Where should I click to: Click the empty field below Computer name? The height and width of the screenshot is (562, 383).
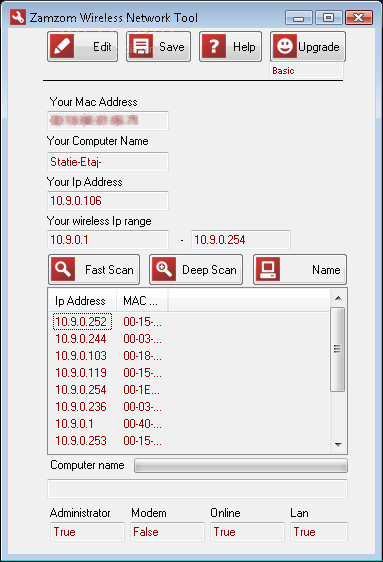[x=197, y=489]
